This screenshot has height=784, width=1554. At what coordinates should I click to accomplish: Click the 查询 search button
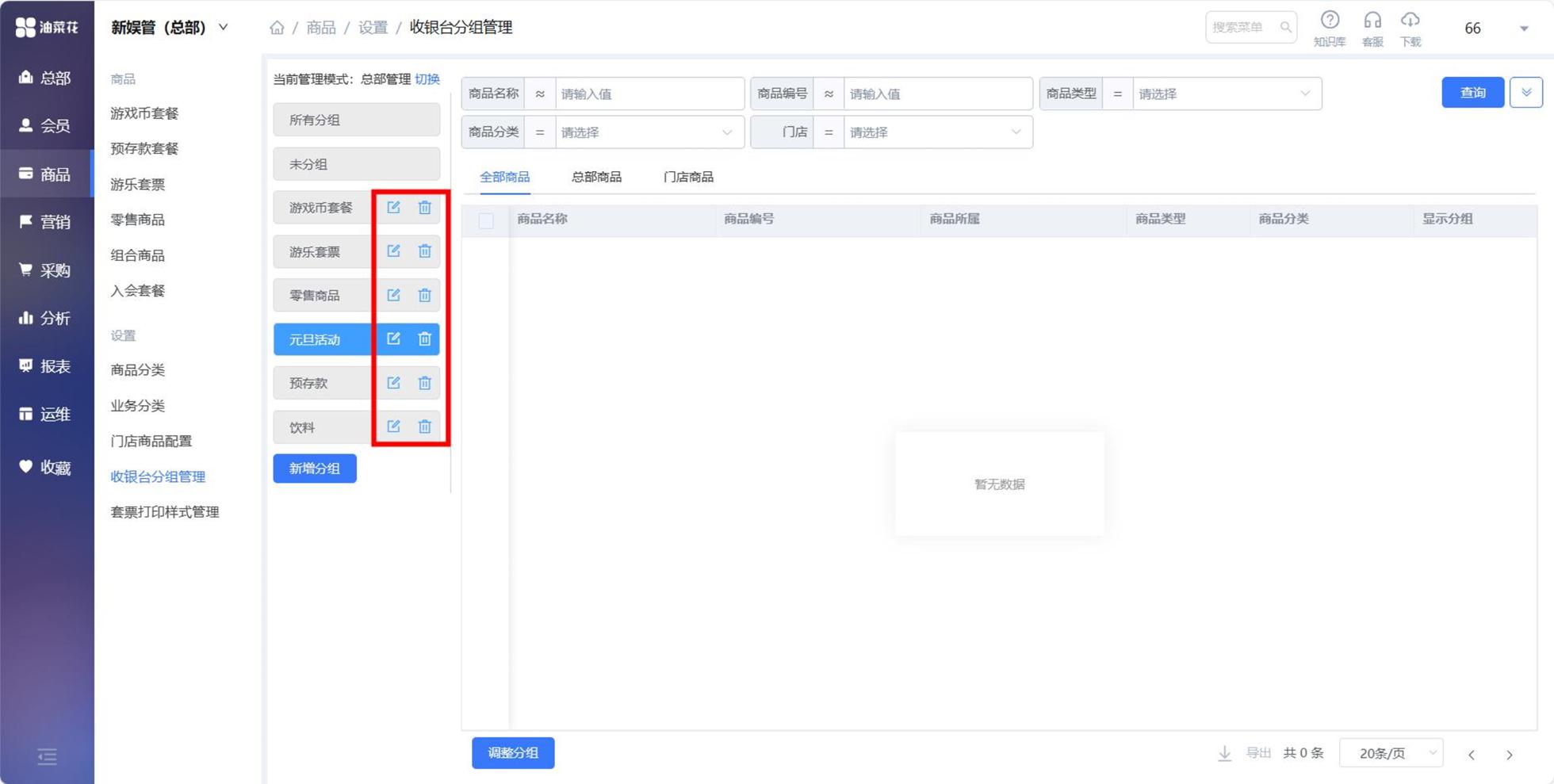click(x=1473, y=93)
